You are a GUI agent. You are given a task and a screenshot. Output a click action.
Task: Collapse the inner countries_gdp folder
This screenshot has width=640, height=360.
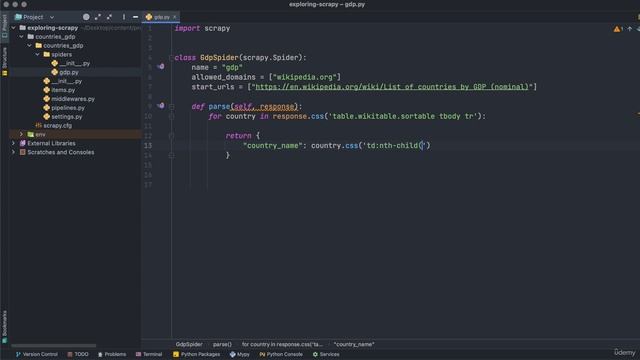click(x=29, y=46)
